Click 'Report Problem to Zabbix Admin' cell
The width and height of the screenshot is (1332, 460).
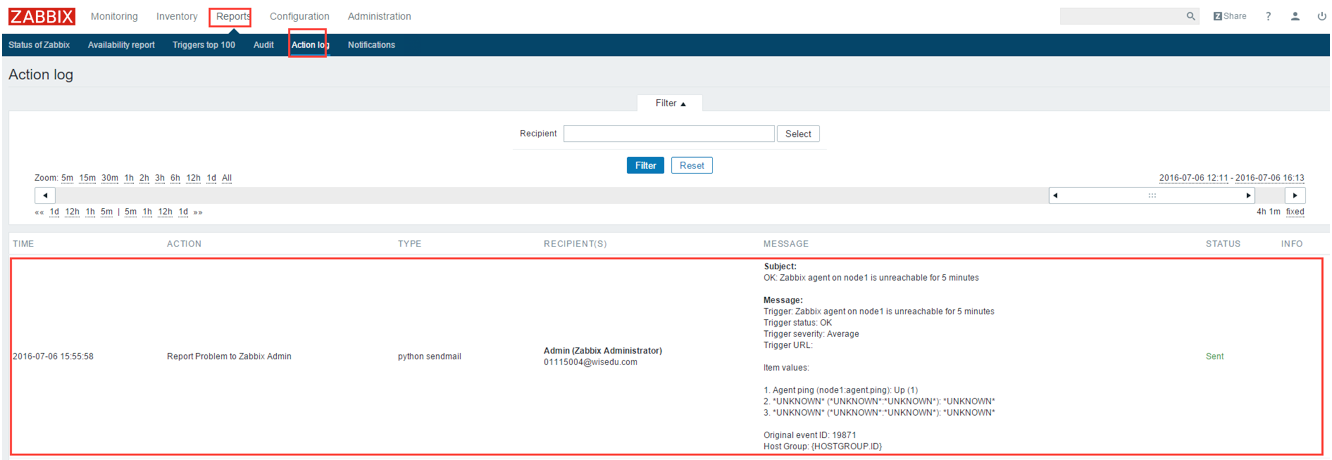coord(229,356)
